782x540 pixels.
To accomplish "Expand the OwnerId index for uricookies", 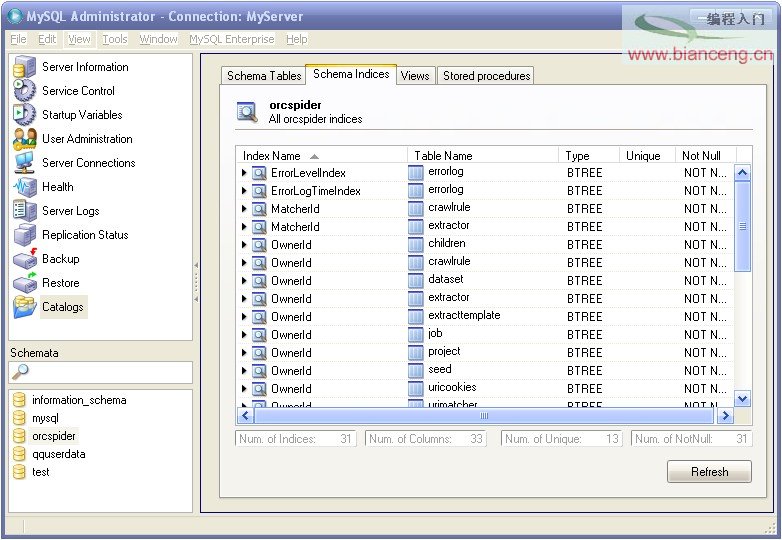I will (244, 388).
